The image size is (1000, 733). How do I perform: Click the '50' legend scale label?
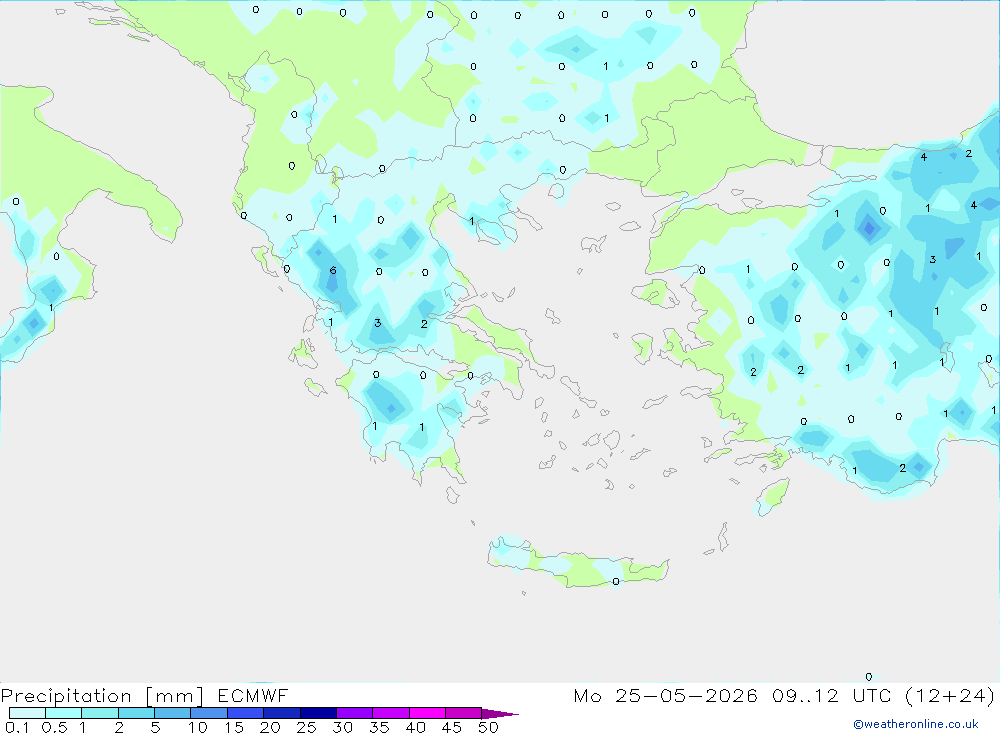[489, 727]
